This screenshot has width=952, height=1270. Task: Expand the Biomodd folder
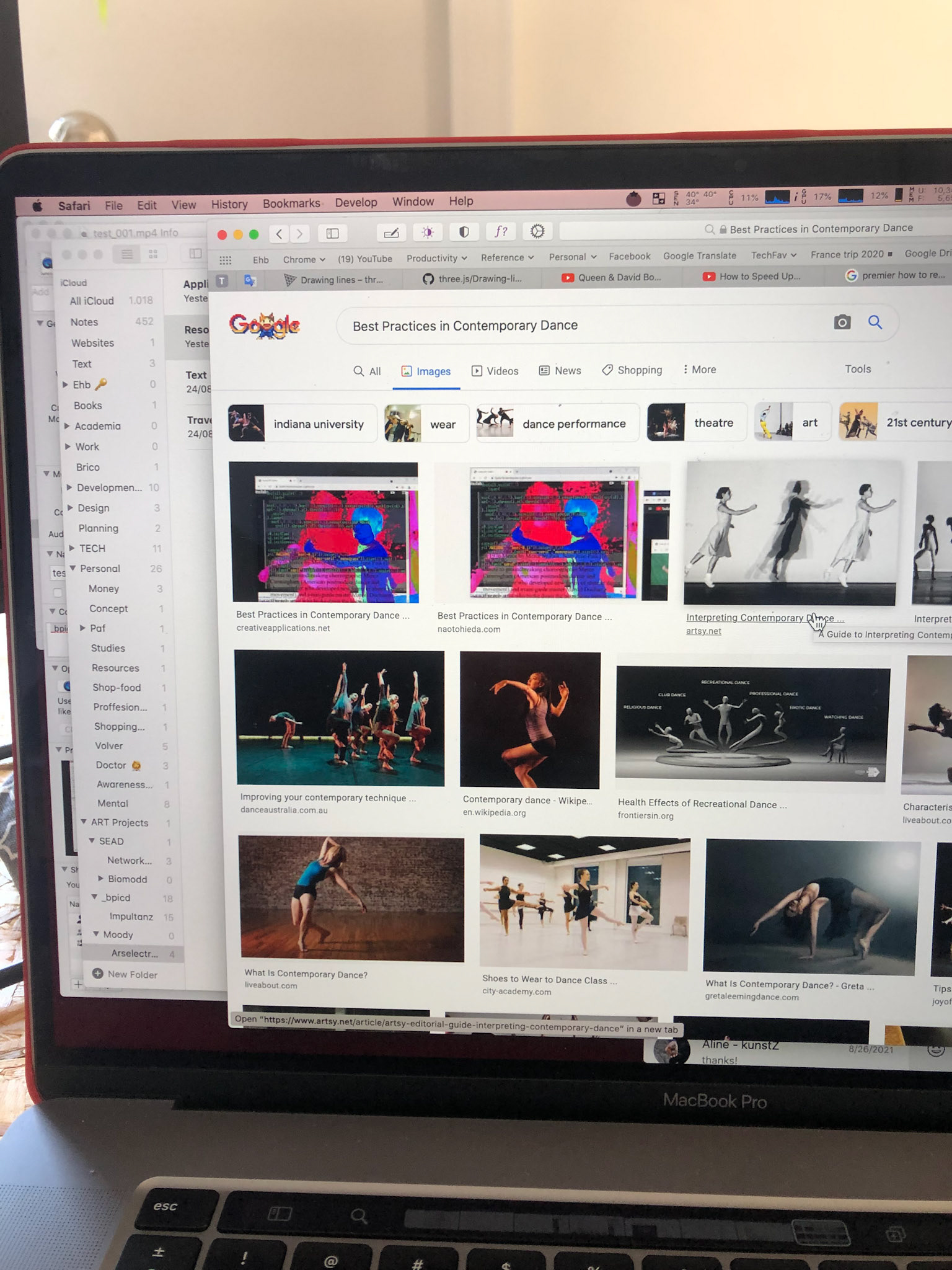pos(101,879)
